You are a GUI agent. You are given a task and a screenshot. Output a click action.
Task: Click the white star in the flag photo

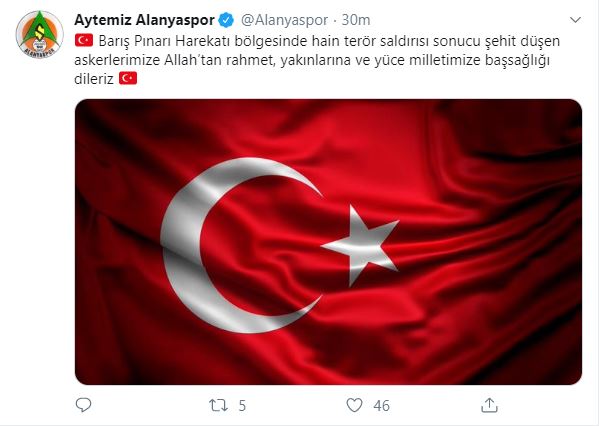360,245
